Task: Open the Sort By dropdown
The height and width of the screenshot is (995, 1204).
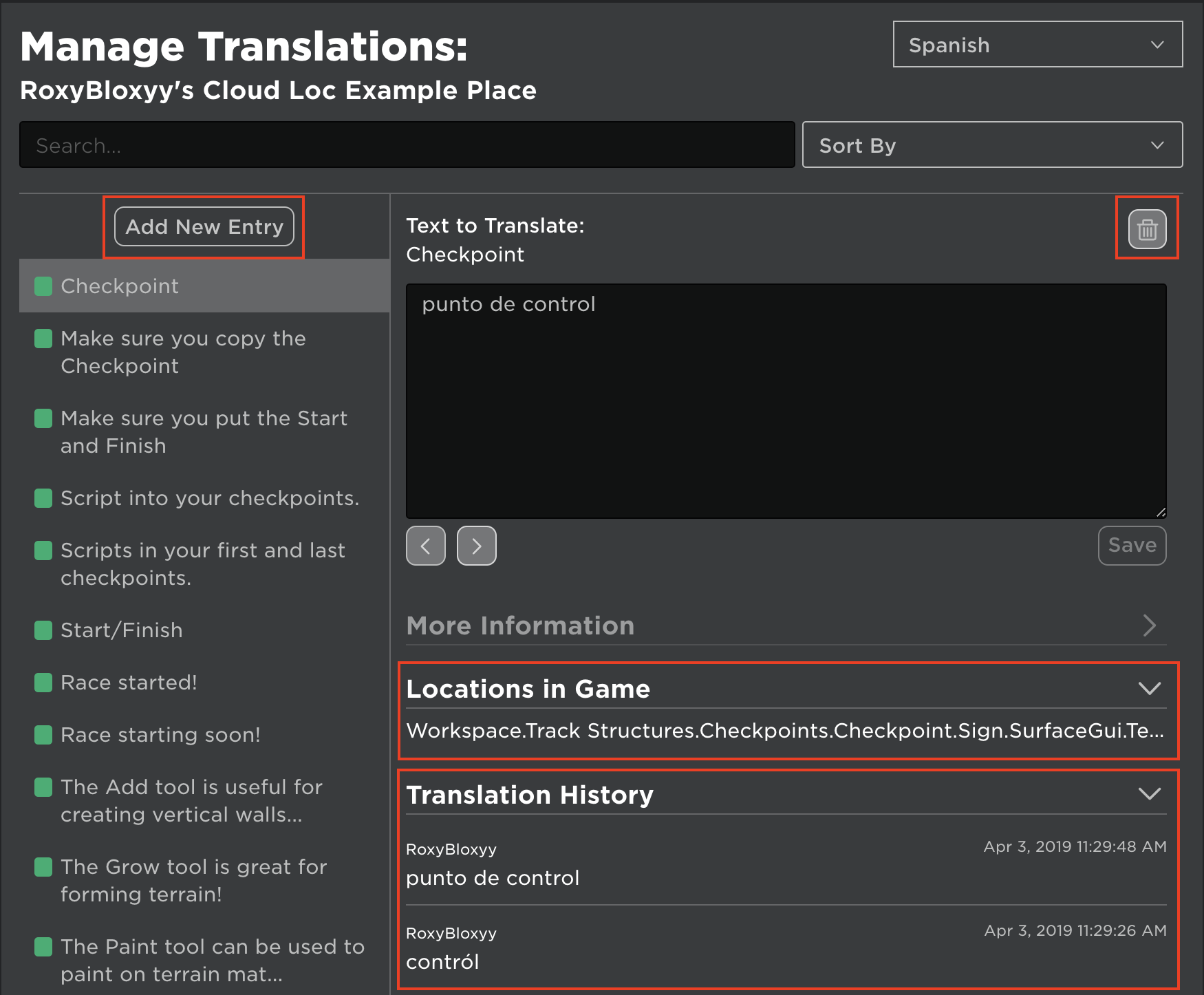Action: click(992, 145)
